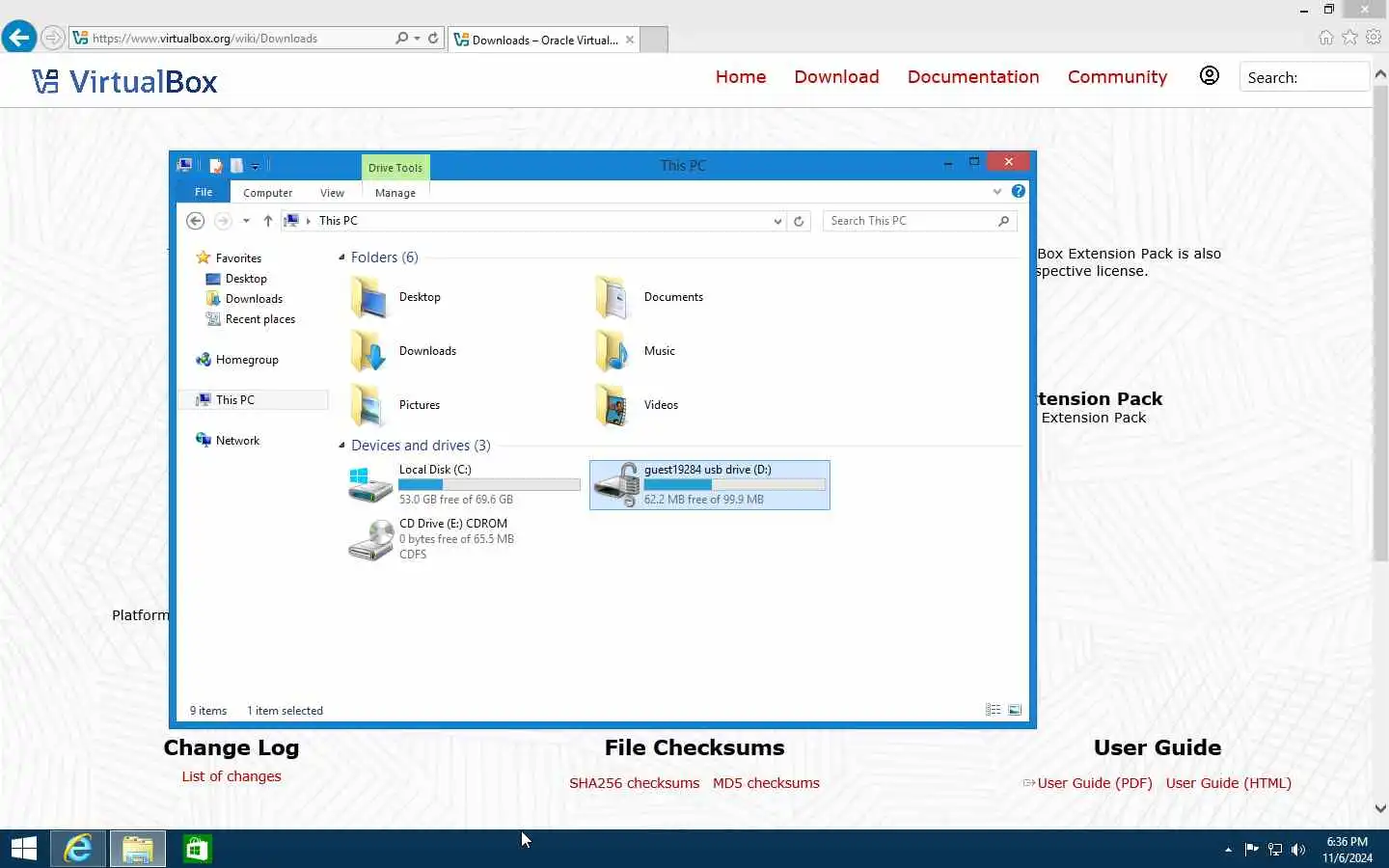
Task: Select the Downloads – Oracle VirtualBox browser tab
Action: pyautogui.click(x=543, y=40)
